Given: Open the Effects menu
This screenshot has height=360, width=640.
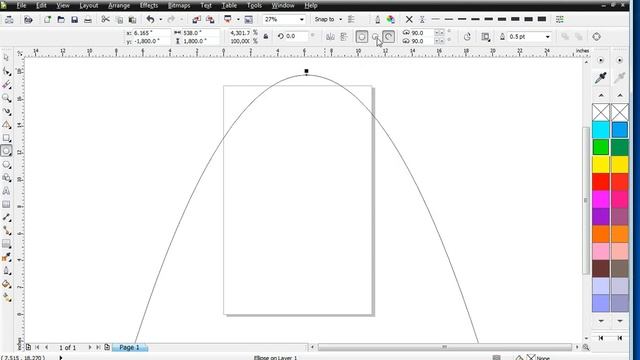Looking at the screenshot, I should (x=149, y=5).
